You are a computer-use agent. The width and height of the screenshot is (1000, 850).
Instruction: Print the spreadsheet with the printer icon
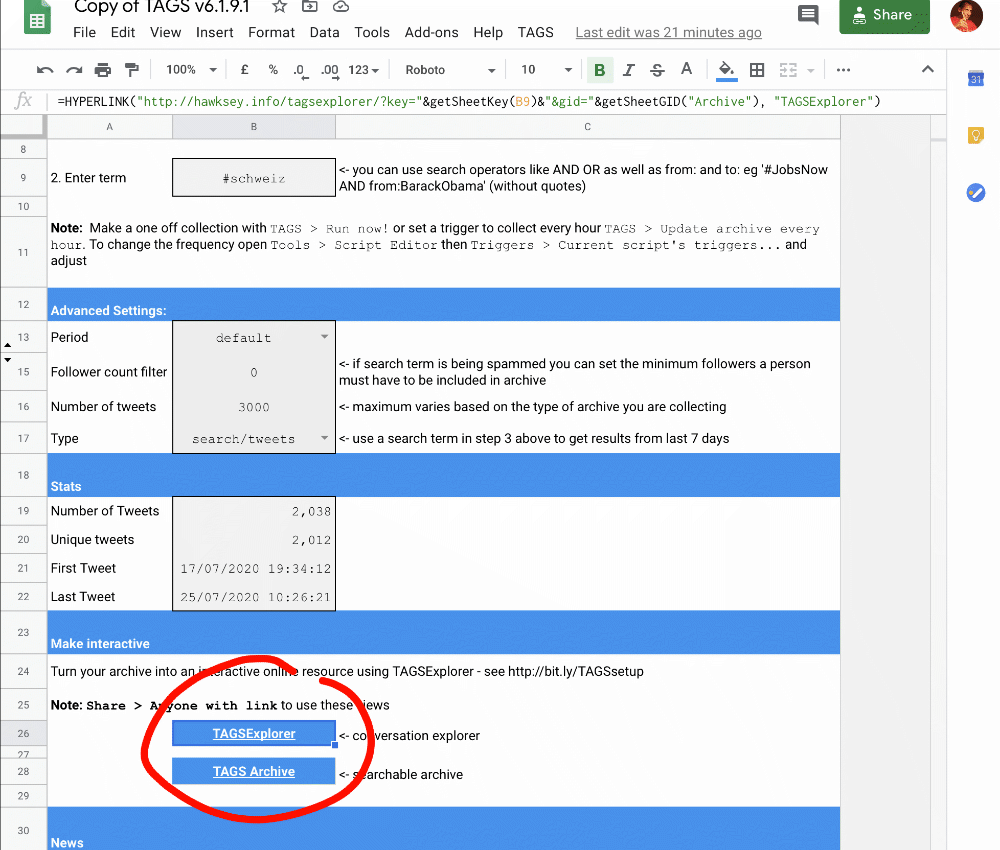pyautogui.click(x=103, y=70)
